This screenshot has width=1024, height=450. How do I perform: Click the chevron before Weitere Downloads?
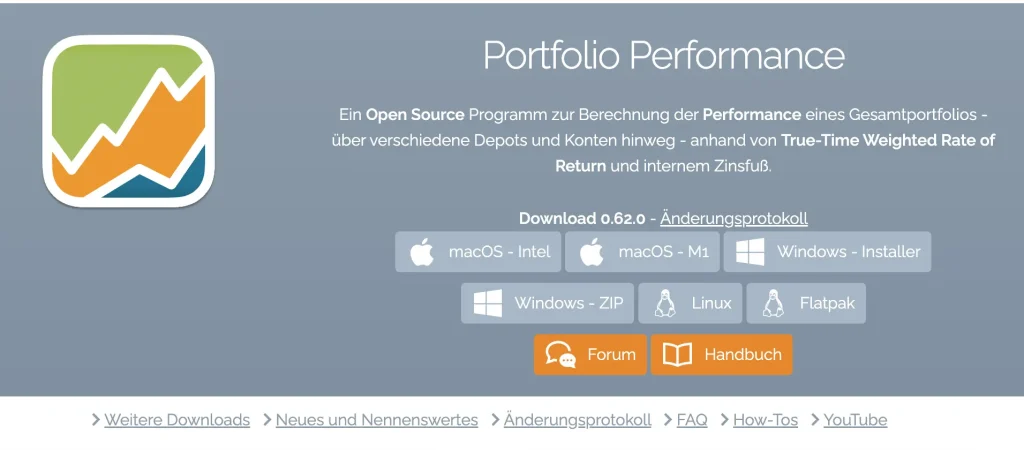pos(96,420)
